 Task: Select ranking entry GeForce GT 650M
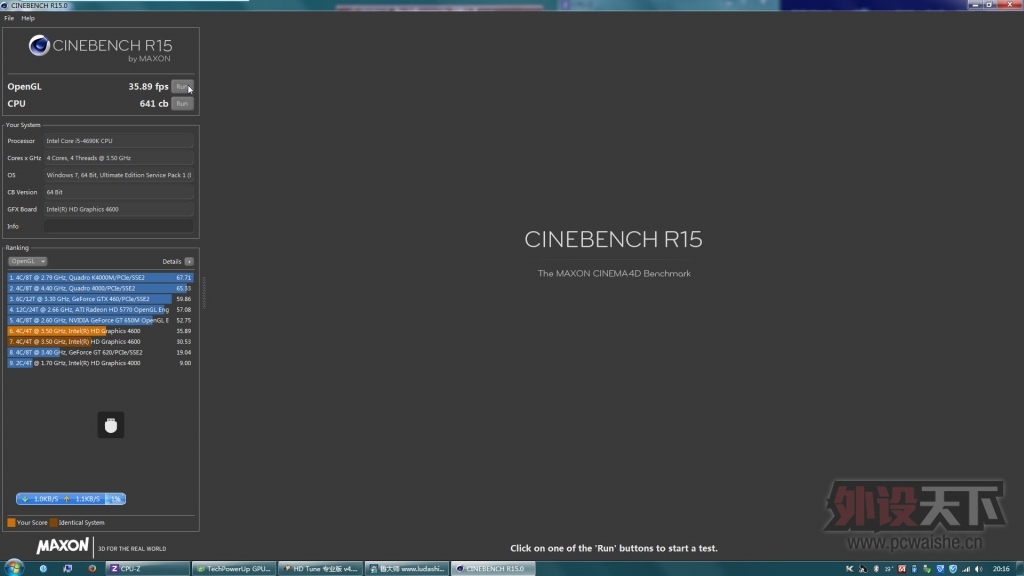[100, 320]
